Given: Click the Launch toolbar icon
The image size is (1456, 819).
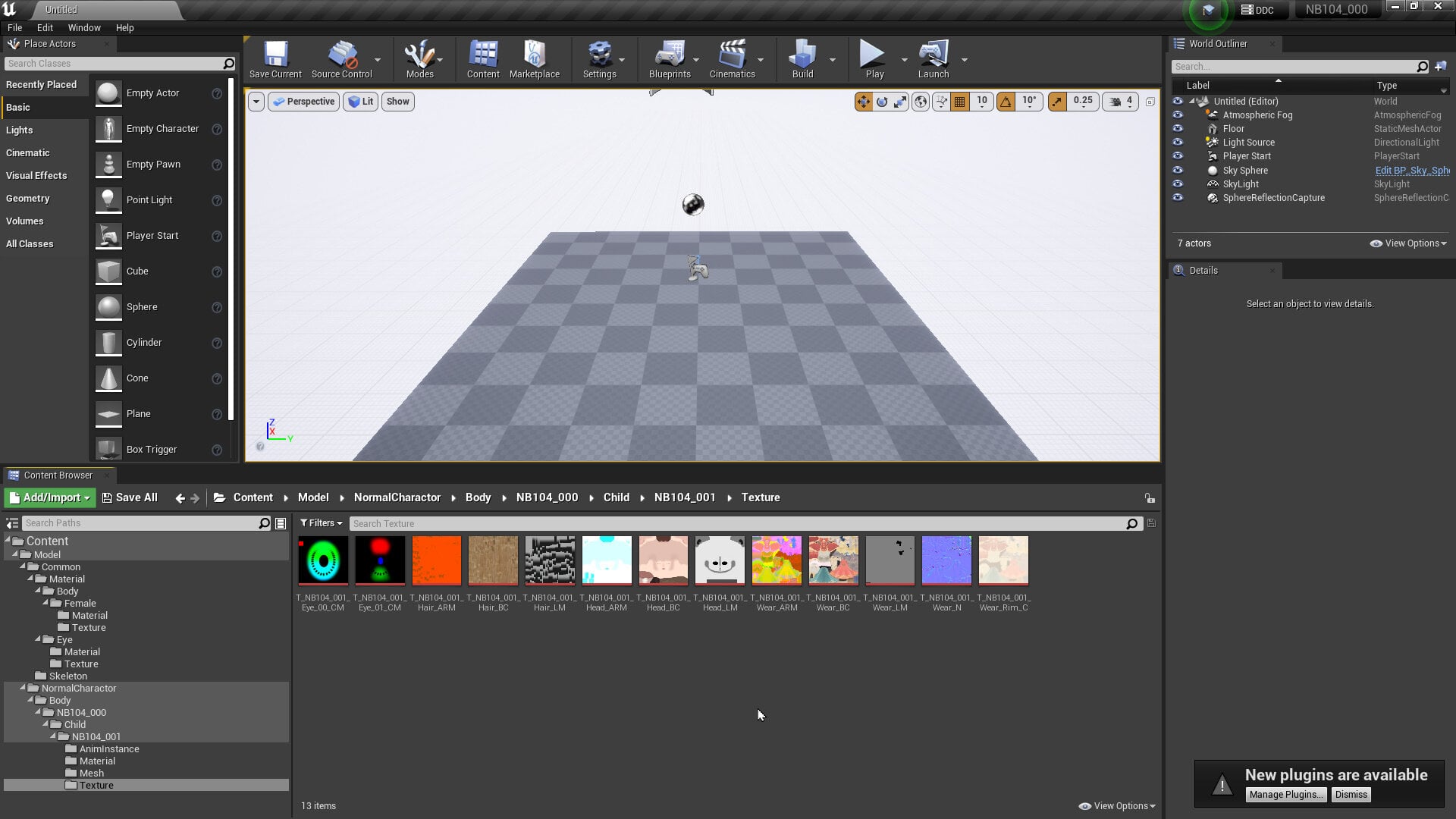Looking at the screenshot, I should pos(934,59).
